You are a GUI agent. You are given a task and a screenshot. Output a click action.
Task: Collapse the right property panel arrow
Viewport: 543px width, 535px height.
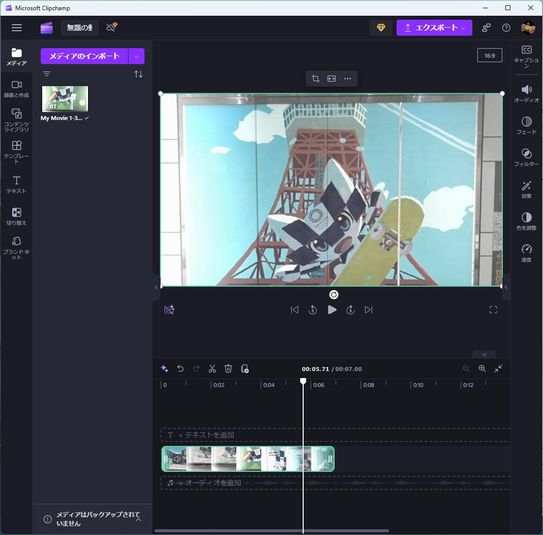tap(506, 287)
